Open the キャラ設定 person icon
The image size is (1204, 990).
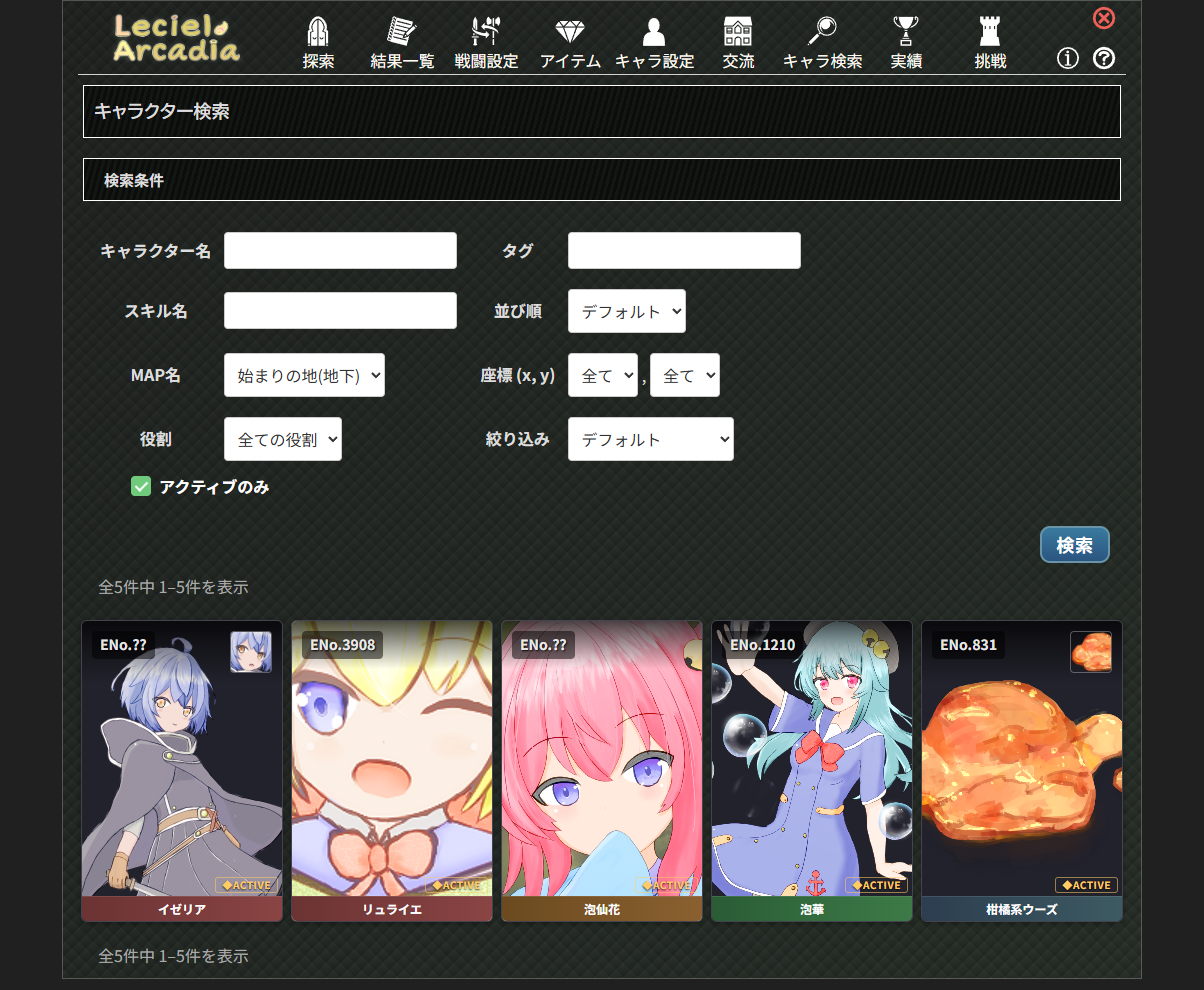pos(654,33)
